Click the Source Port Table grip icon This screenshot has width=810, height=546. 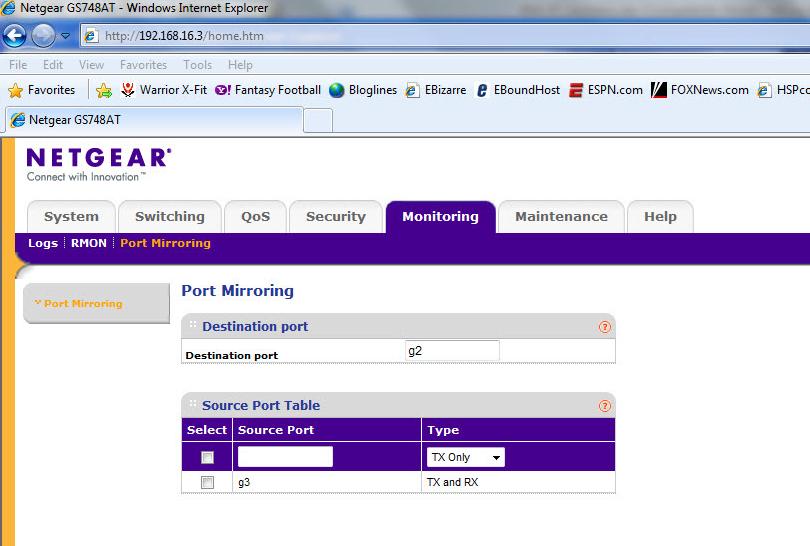click(193, 403)
